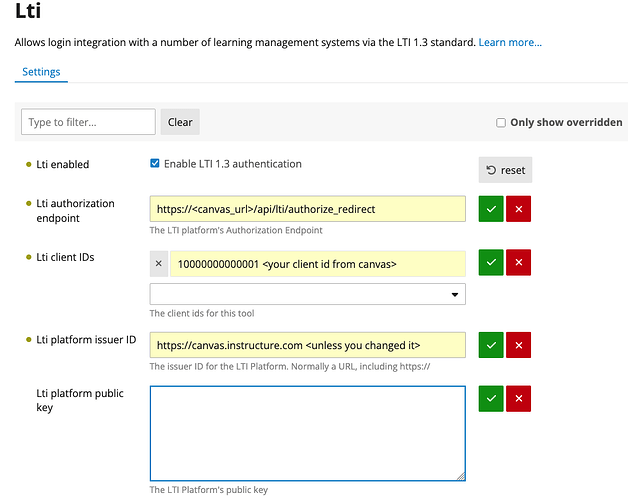Confirm the Lti authorization endpoint with green checkmark
This screenshot has width=628, height=500.
click(x=491, y=209)
